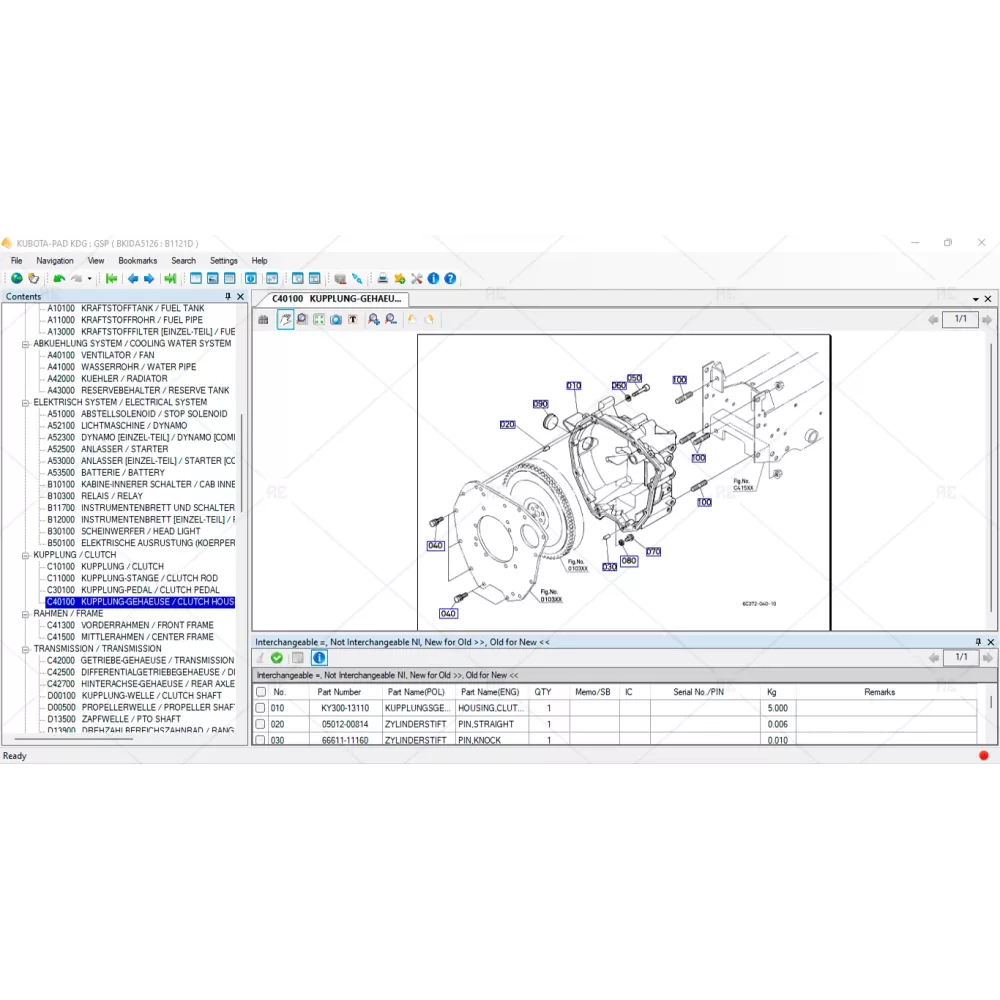Click the blue question mark help icon
Screen dimensions: 1000x1000
[450, 279]
